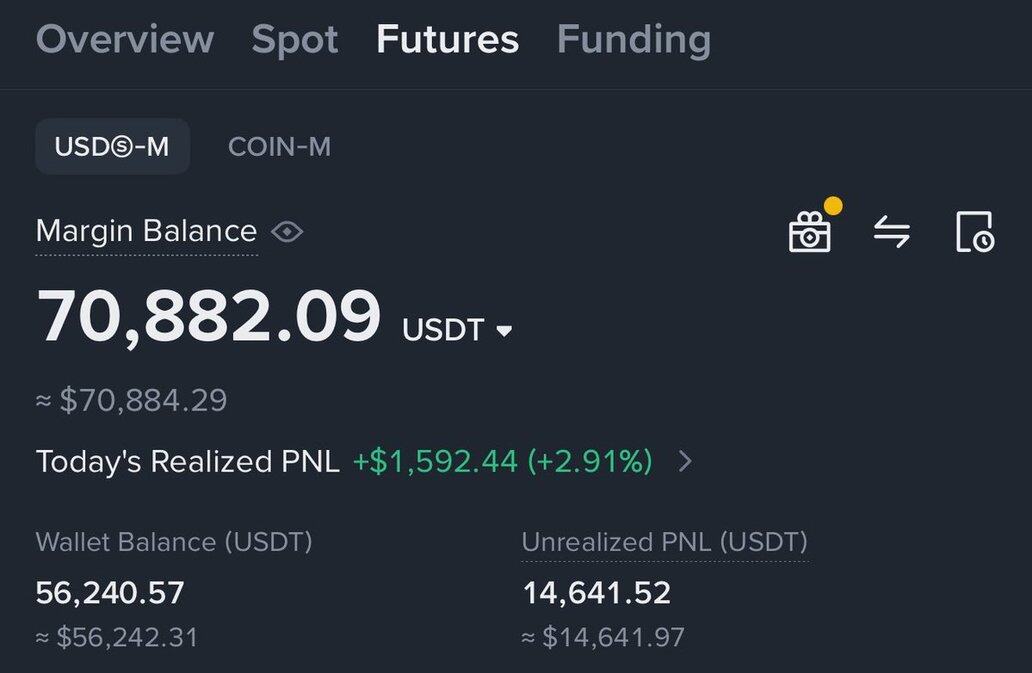Tap the yellow notification dot on gift
1032x673 pixels.
pyautogui.click(x=833, y=206)
